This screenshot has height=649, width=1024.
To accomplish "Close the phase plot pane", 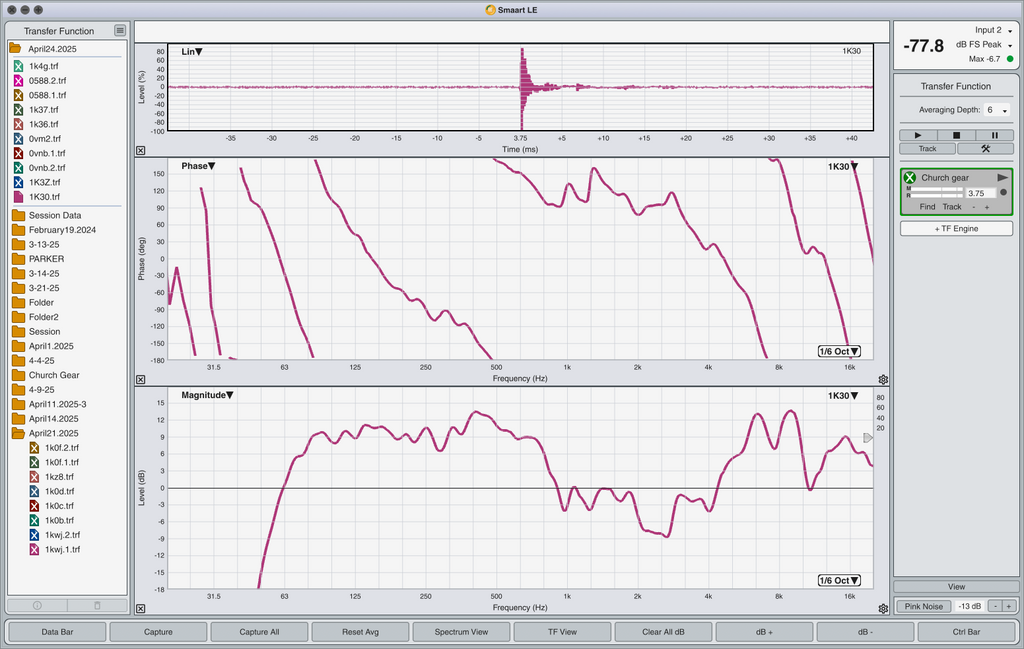I will pos(140,379).
